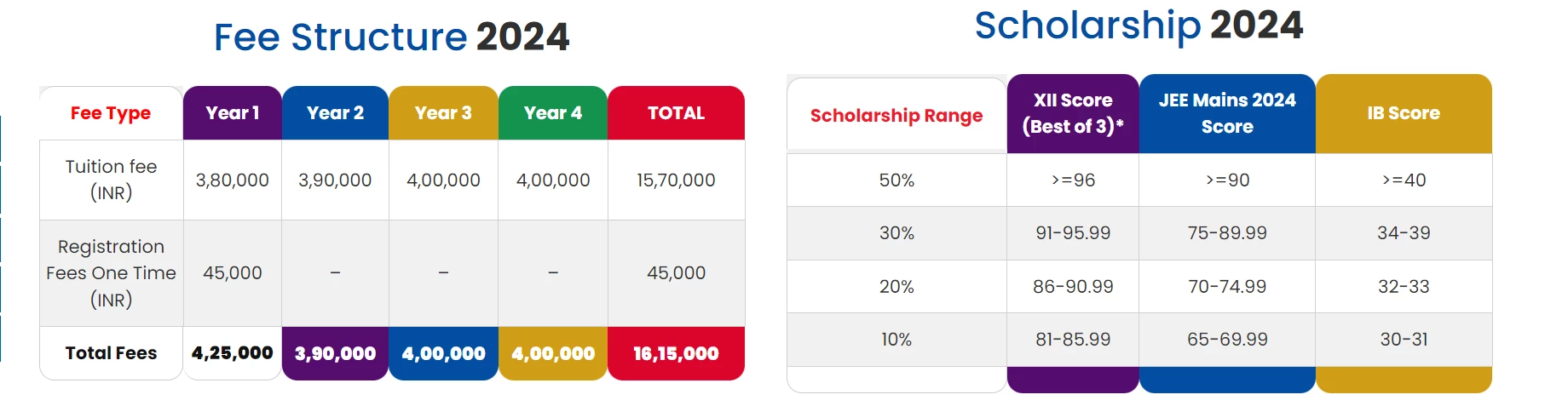Viewport: 1568px width, 406px height.
Task: Select the blue Year 2 column header
Action: [335, 113]
